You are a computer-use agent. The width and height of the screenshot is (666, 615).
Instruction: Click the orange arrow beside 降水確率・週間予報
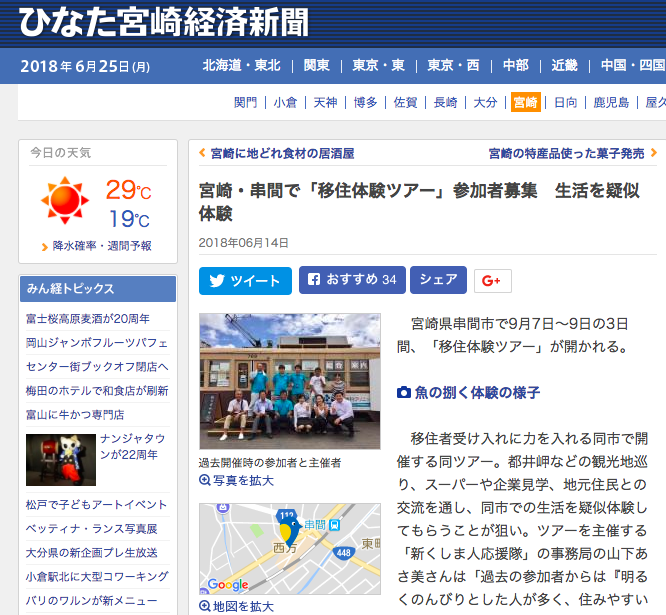[x=45, y=247]
